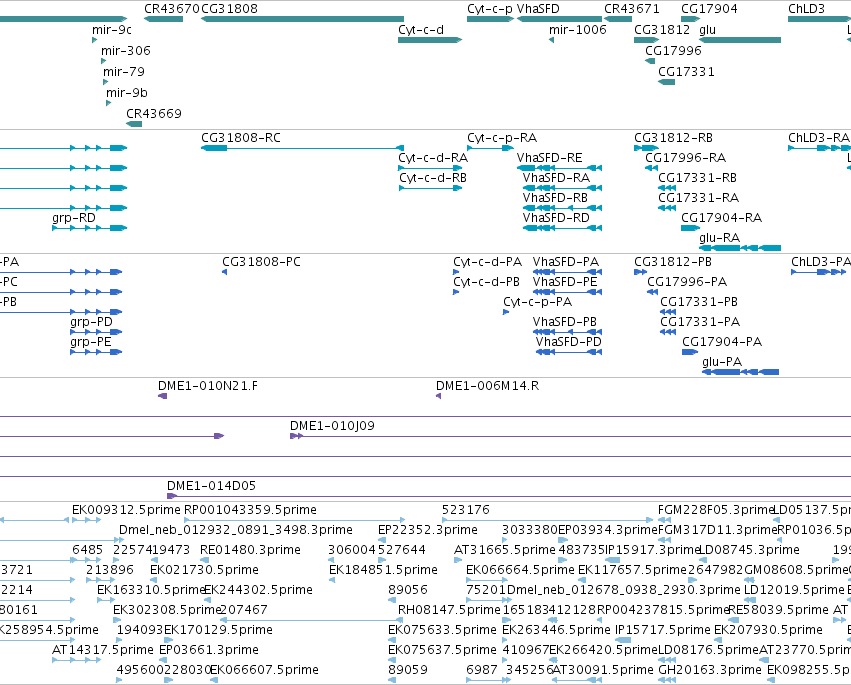Click the CG17904-PA protein feature
This screenshot has width=851, height=685.
[x=690, y=352]
